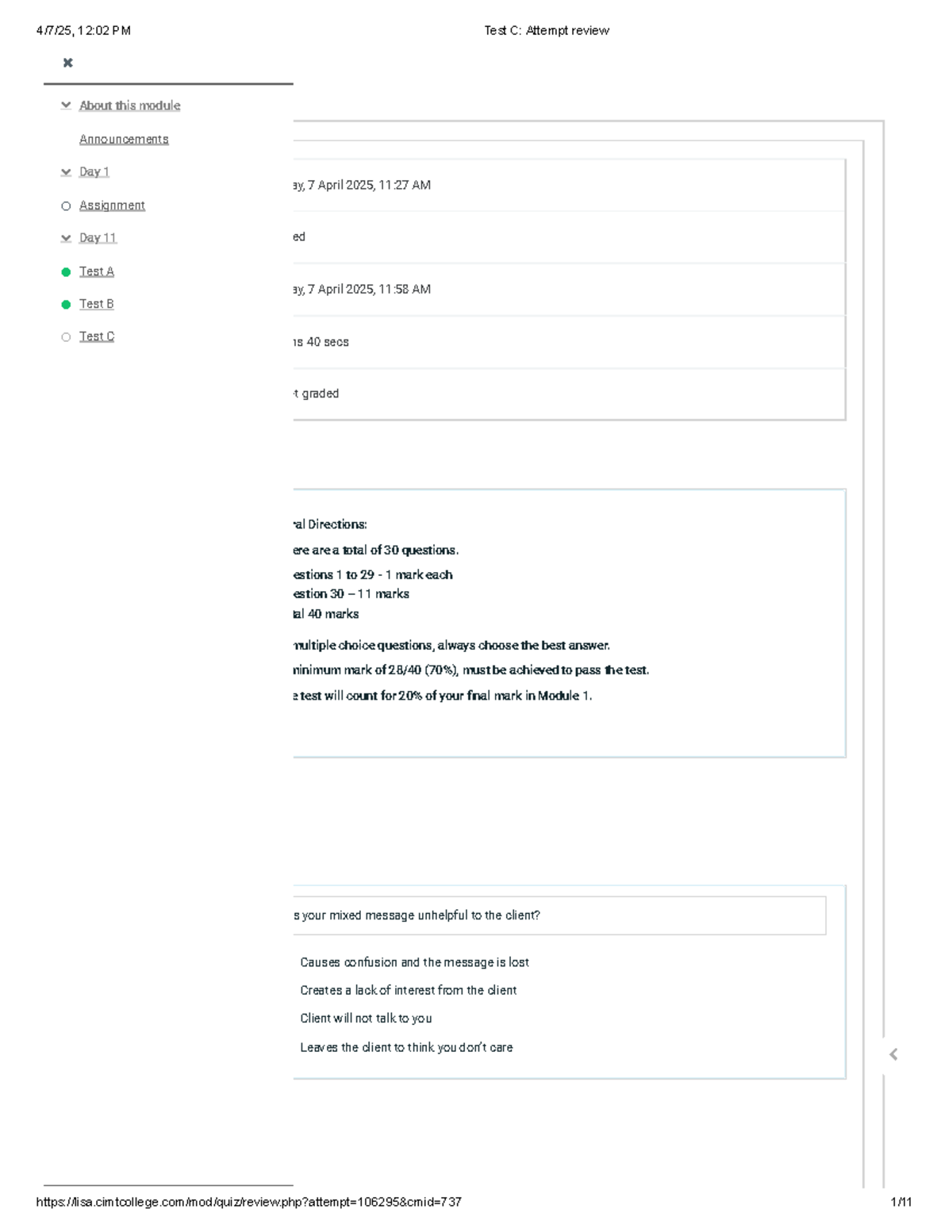This screenshot has height=1232, width=952.
Task: Open the Announcements link
Action: click(x=124, y=140)
